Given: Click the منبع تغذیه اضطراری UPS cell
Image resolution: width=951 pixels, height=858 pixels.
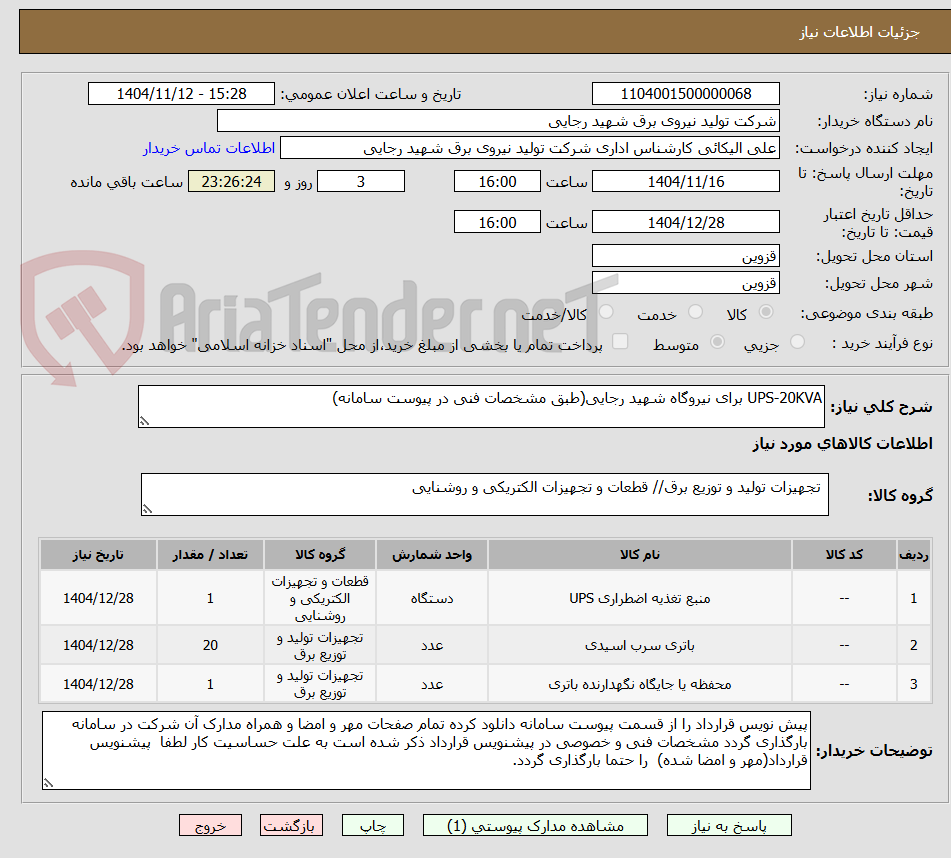Looking at the screenshot, I should pos(639,598).
